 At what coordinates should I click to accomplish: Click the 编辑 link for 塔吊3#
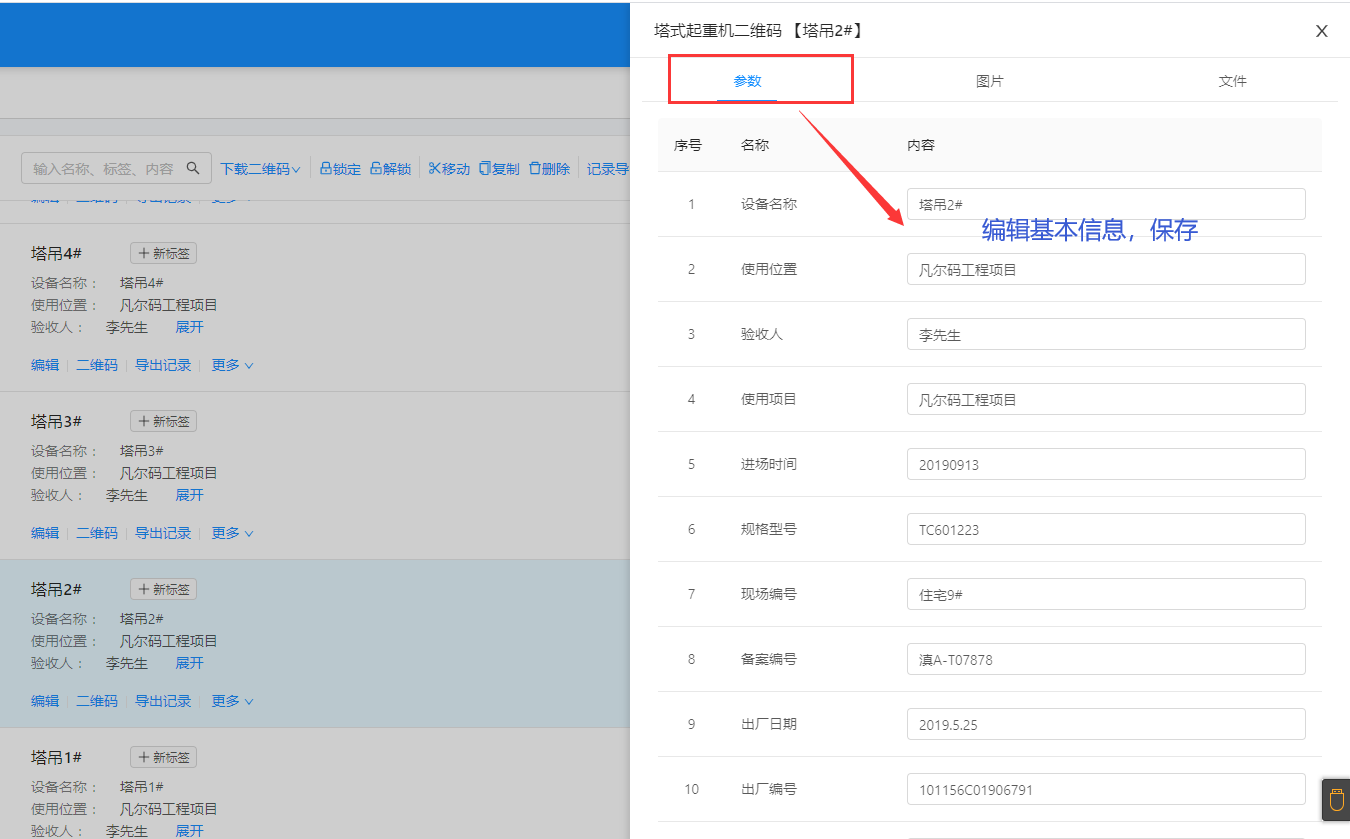click(44, 532)
